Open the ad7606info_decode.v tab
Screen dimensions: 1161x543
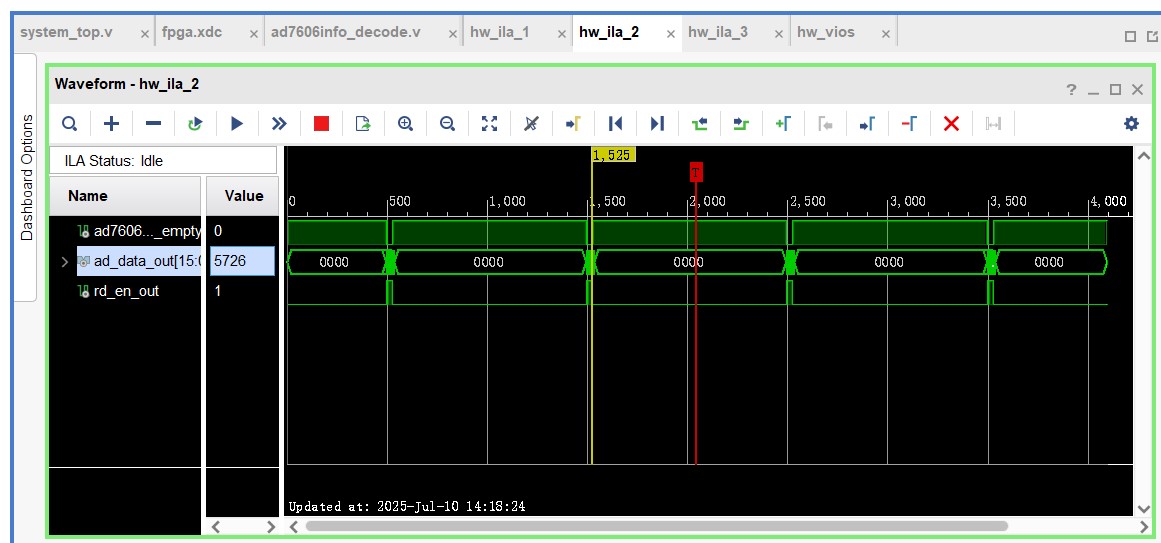346,33
